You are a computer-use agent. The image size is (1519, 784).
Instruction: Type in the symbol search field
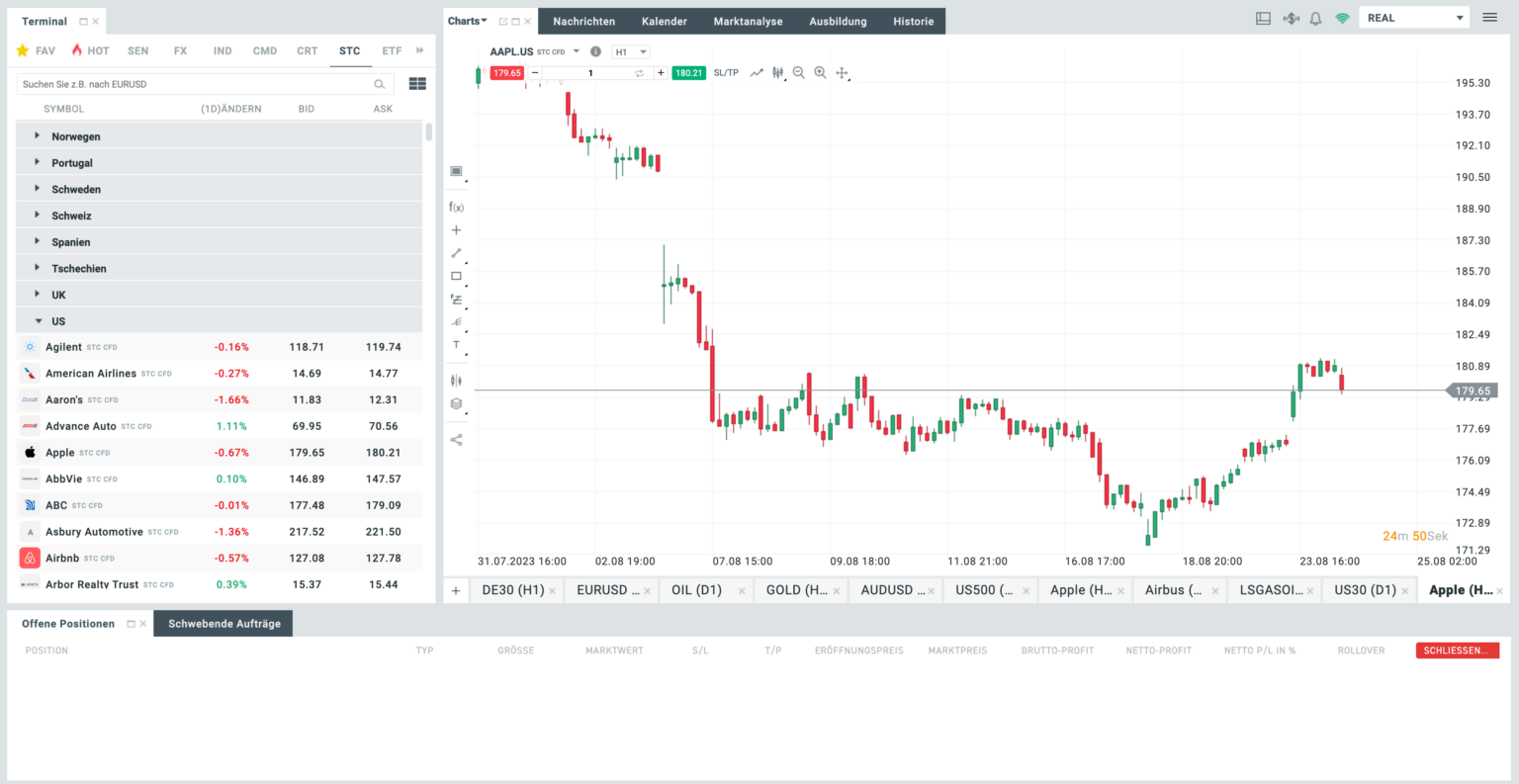[x=198, y=84]
